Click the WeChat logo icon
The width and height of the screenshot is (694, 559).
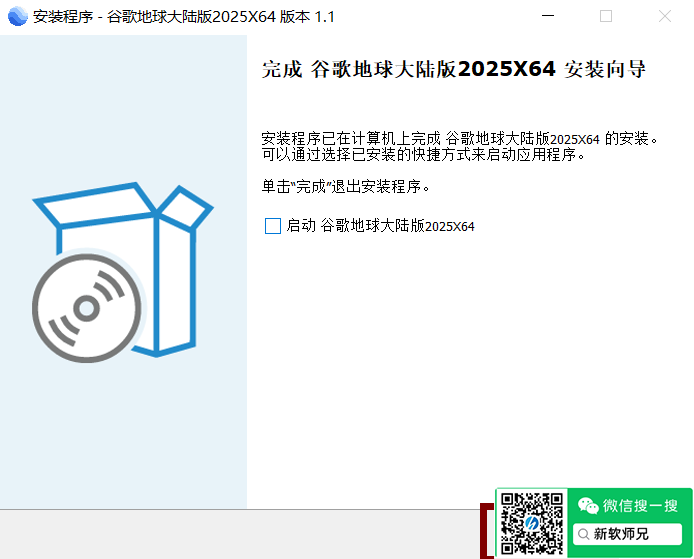588,505
